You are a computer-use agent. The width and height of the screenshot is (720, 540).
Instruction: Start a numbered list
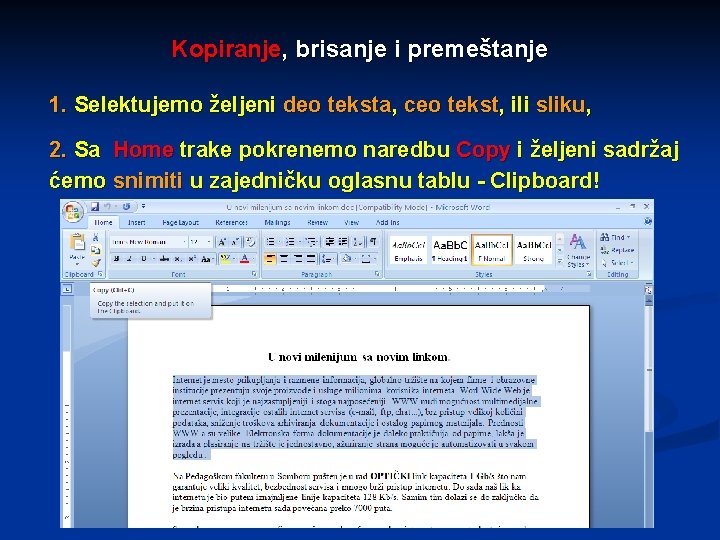[x=290, y=242]
